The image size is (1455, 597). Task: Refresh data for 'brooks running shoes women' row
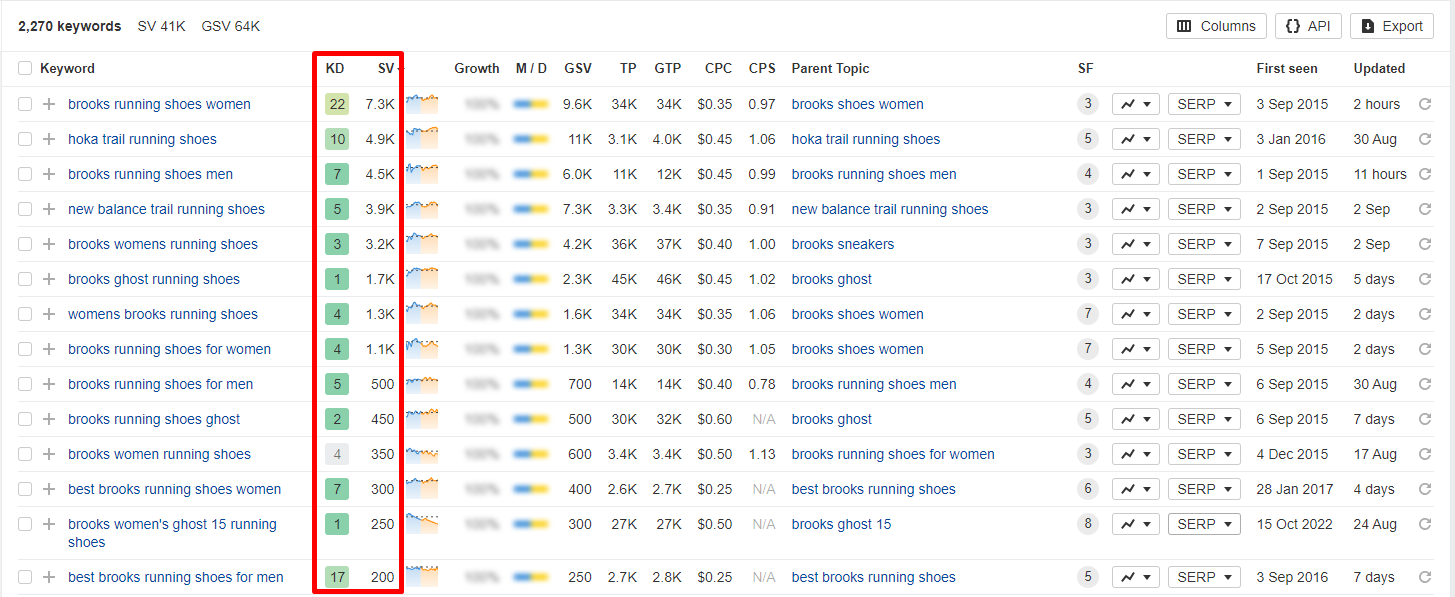pos(1425,104)
